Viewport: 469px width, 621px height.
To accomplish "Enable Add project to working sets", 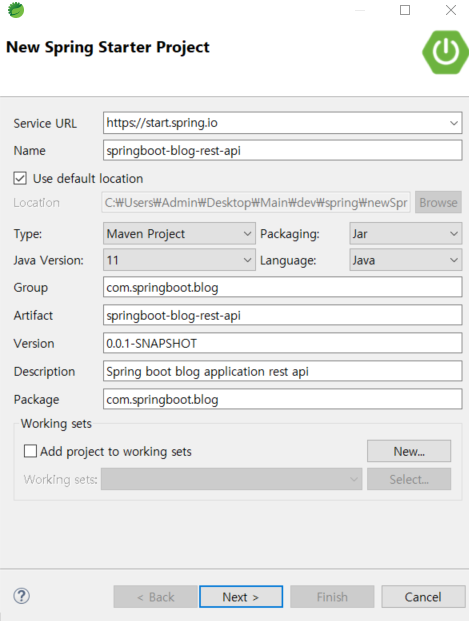I will 31,451.
